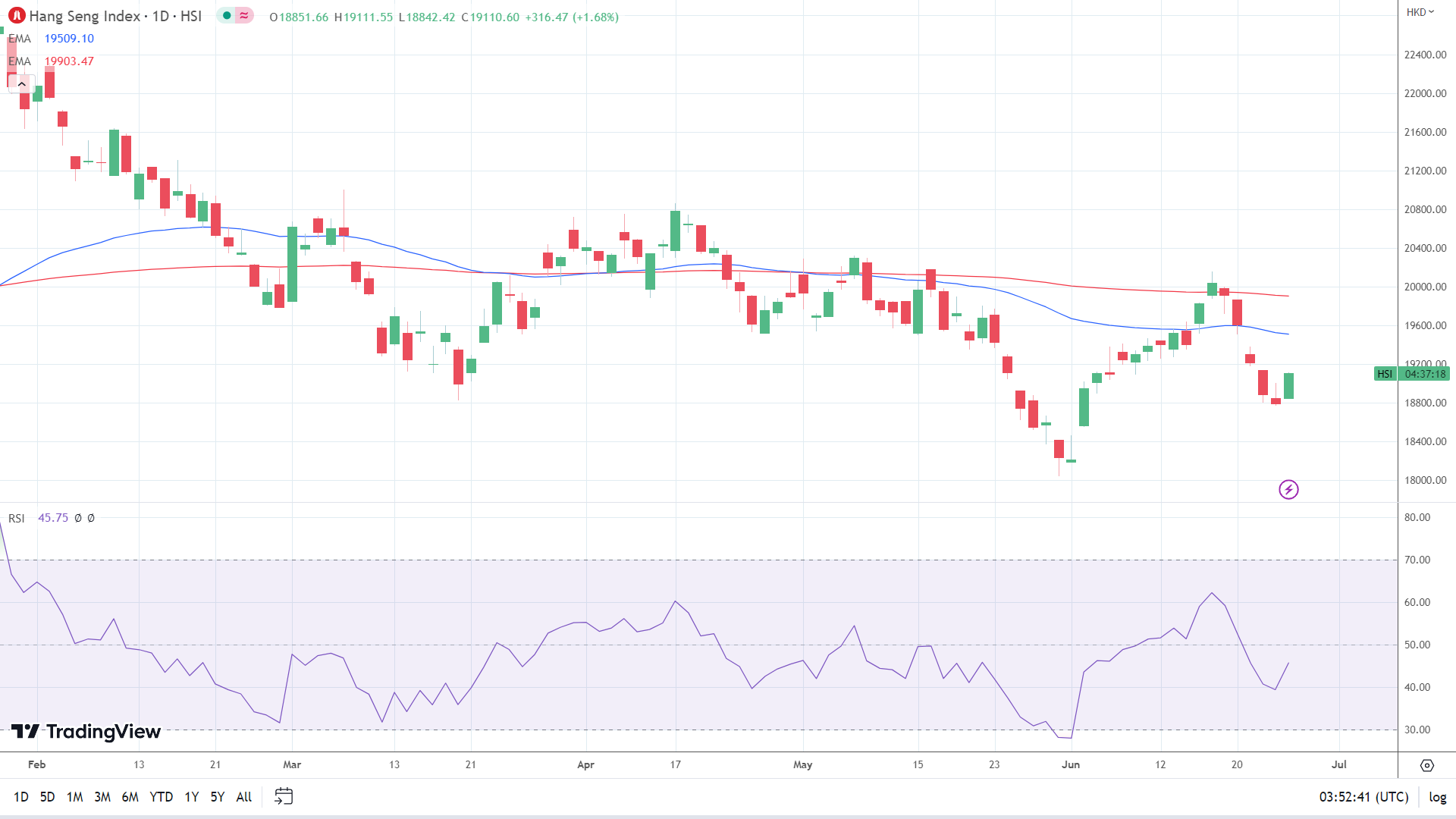This screenshot has height=819, width=1456.
Task: Open the go to date calendar icon
Action: click(284, 796)
